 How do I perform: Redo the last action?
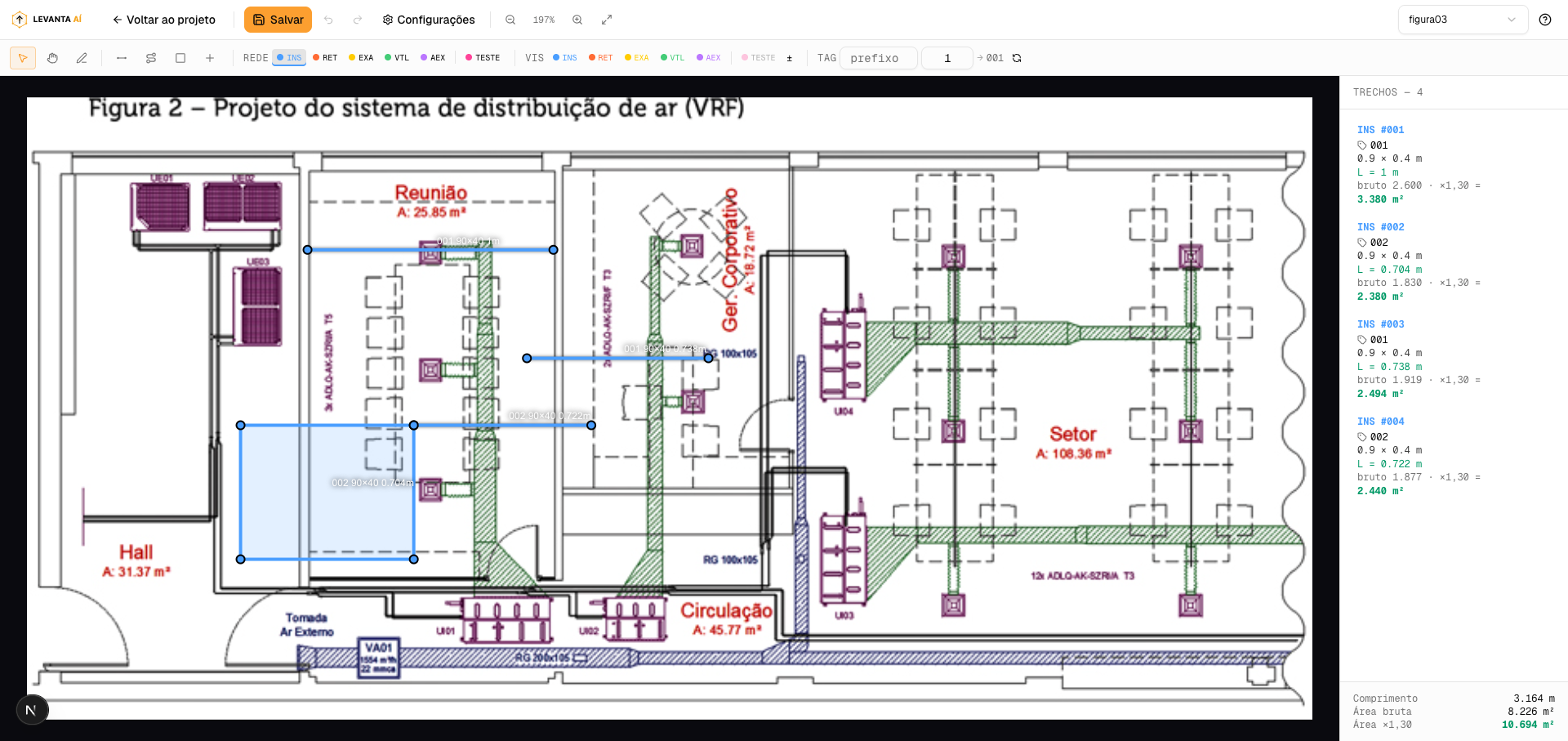(357, 20)
